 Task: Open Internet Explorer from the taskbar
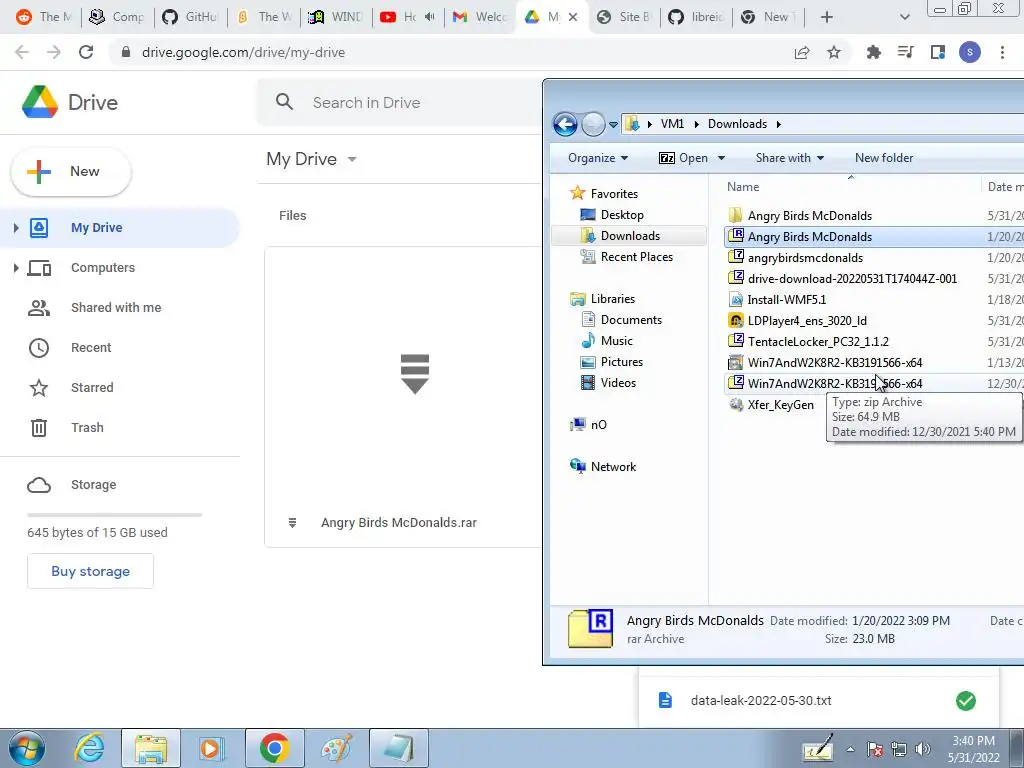point(89,748)
